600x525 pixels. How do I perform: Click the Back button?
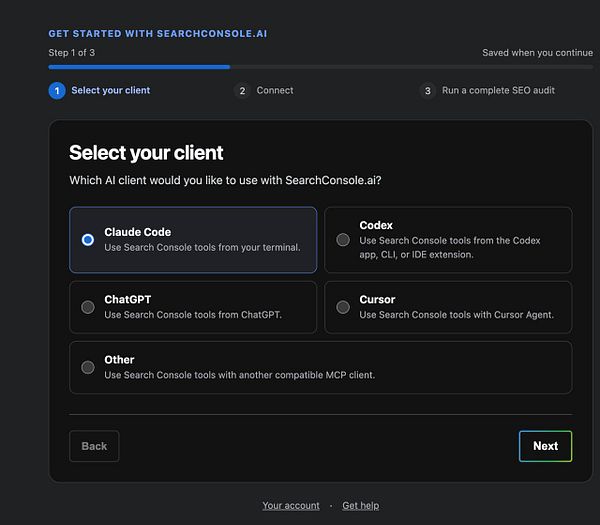click(94, 446)
